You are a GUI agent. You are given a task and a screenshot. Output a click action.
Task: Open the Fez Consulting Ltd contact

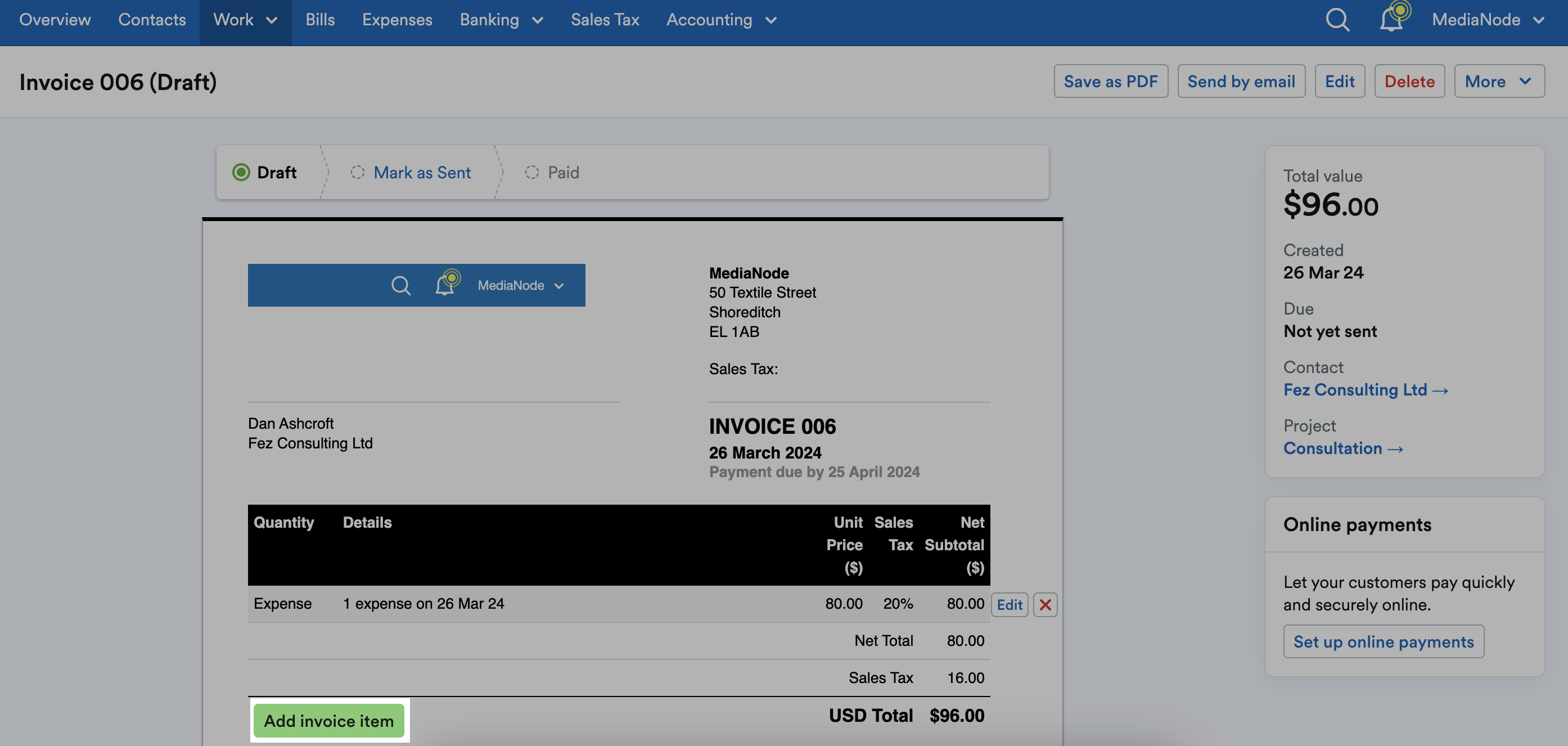click(x=1366, y=390)
